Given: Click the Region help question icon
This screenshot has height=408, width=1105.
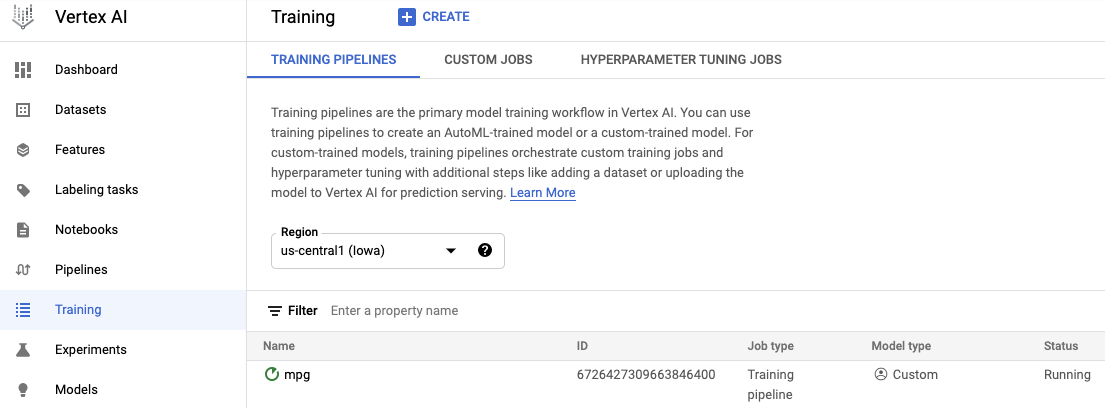Looking at the screenshot, I should pyautogui.click(x=485, y=250).
